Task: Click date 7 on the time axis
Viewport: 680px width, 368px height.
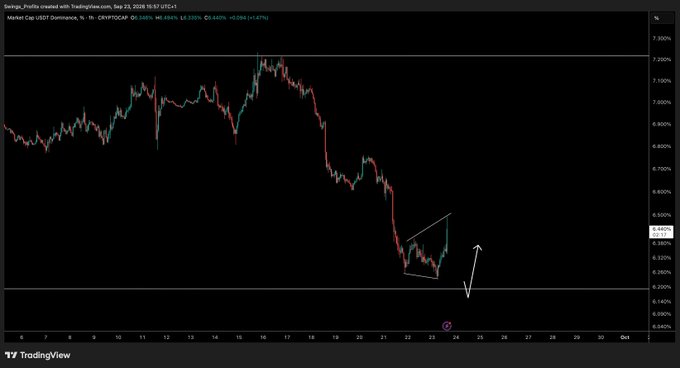Action: (x=46, y=337)
